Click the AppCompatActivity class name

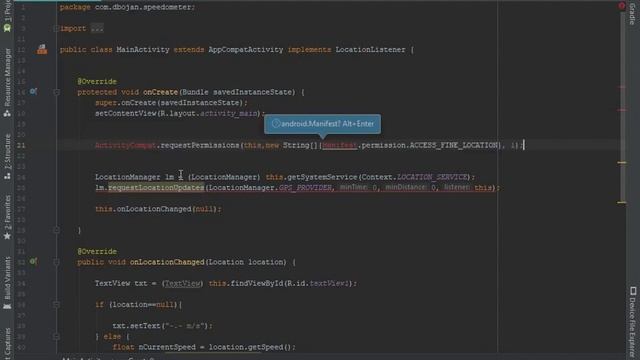click(246, 50)
